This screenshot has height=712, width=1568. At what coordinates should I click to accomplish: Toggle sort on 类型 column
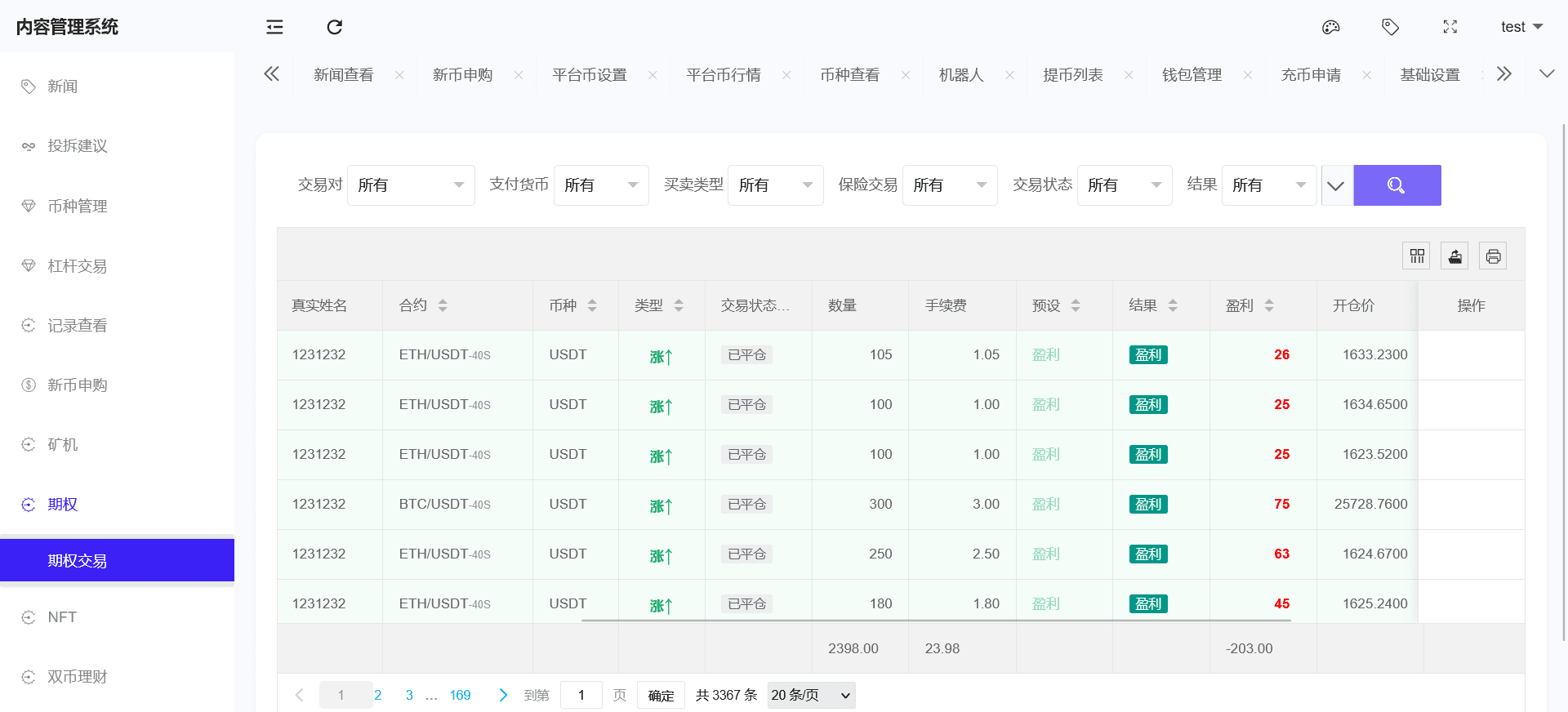(x=679, y=305)
